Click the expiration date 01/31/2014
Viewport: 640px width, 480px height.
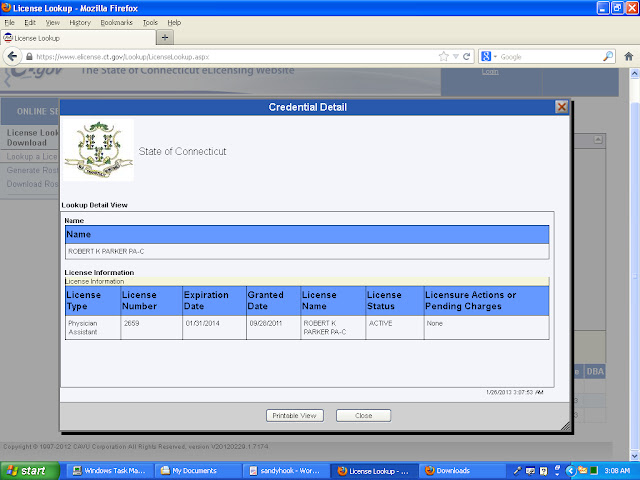click(x=214, y=327)
